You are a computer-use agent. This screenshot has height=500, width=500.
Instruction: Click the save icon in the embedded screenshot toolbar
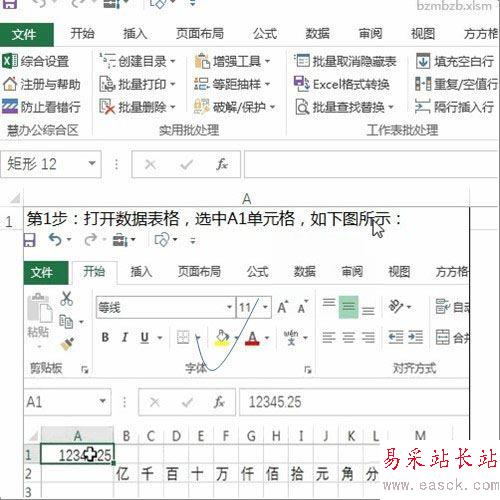tap(29, 240)
